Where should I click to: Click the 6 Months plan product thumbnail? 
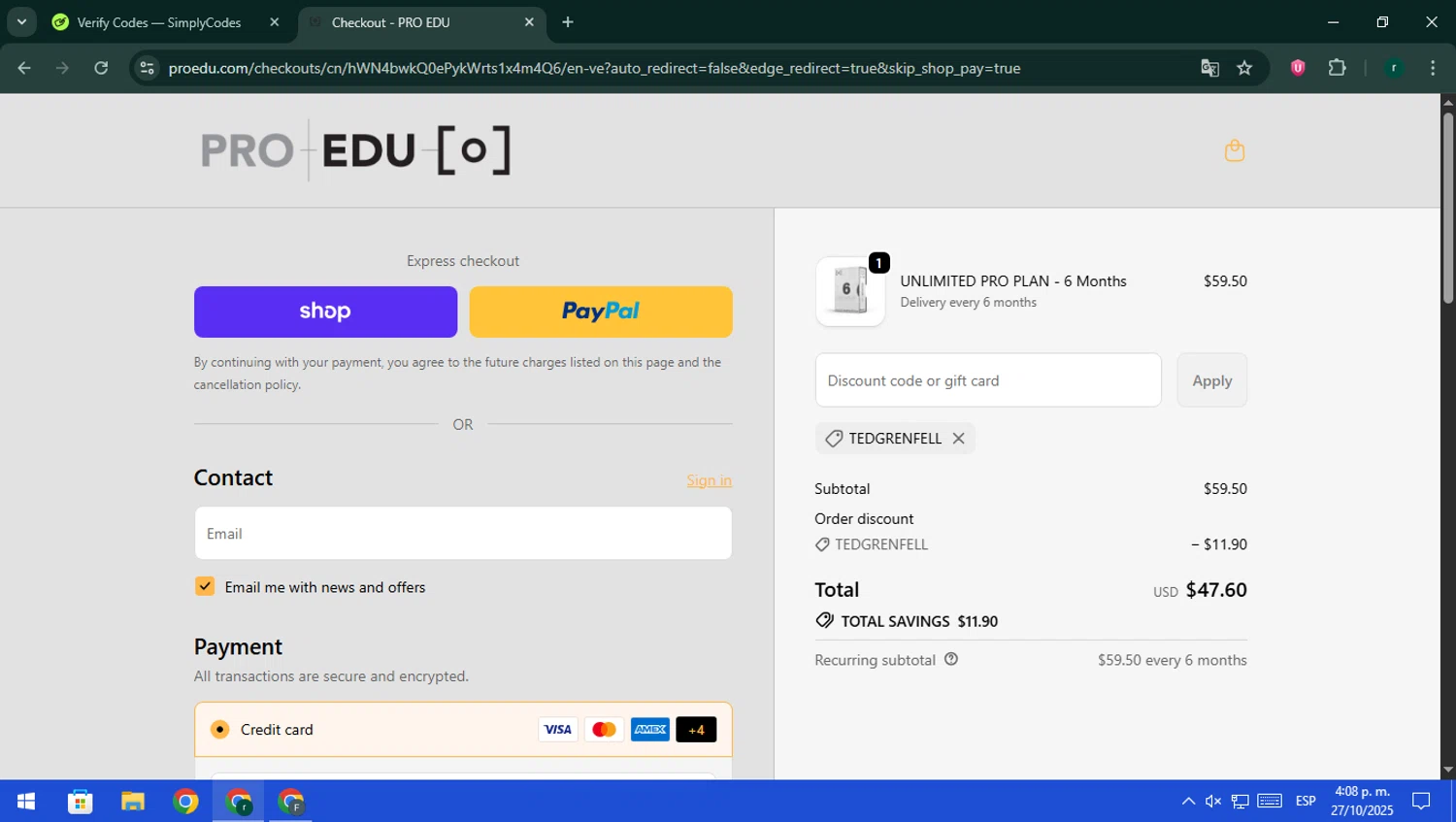click(x=850, y=291)
